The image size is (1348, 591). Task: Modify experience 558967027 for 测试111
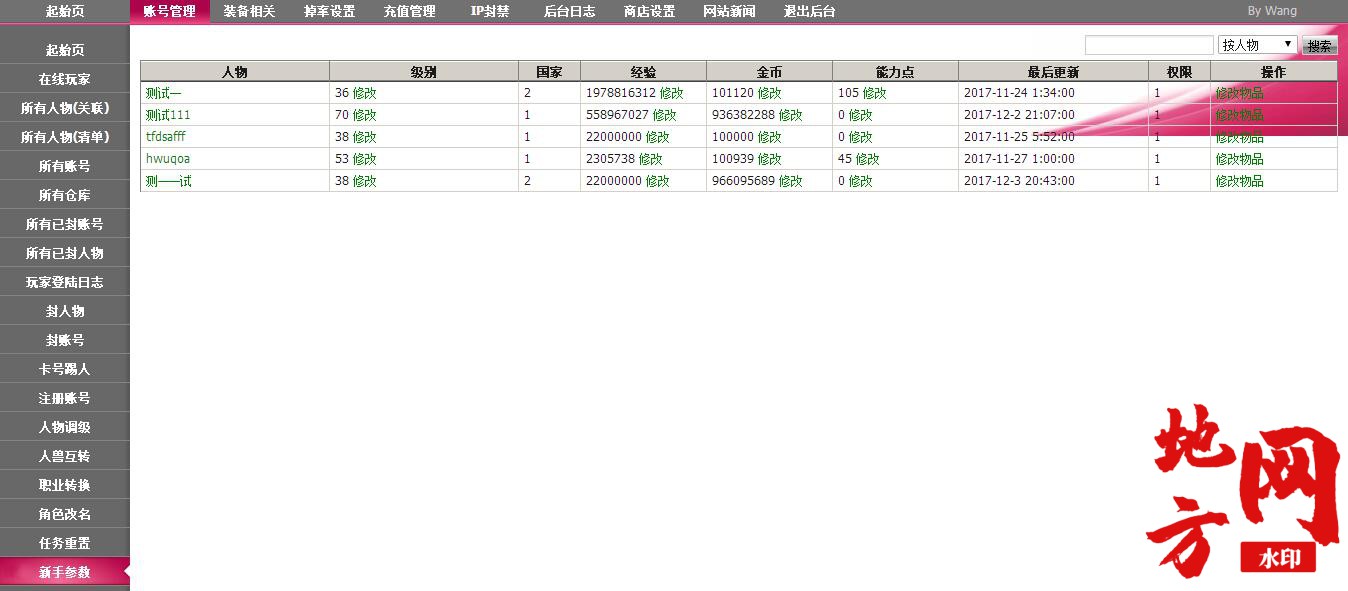(x=665, y=115)
